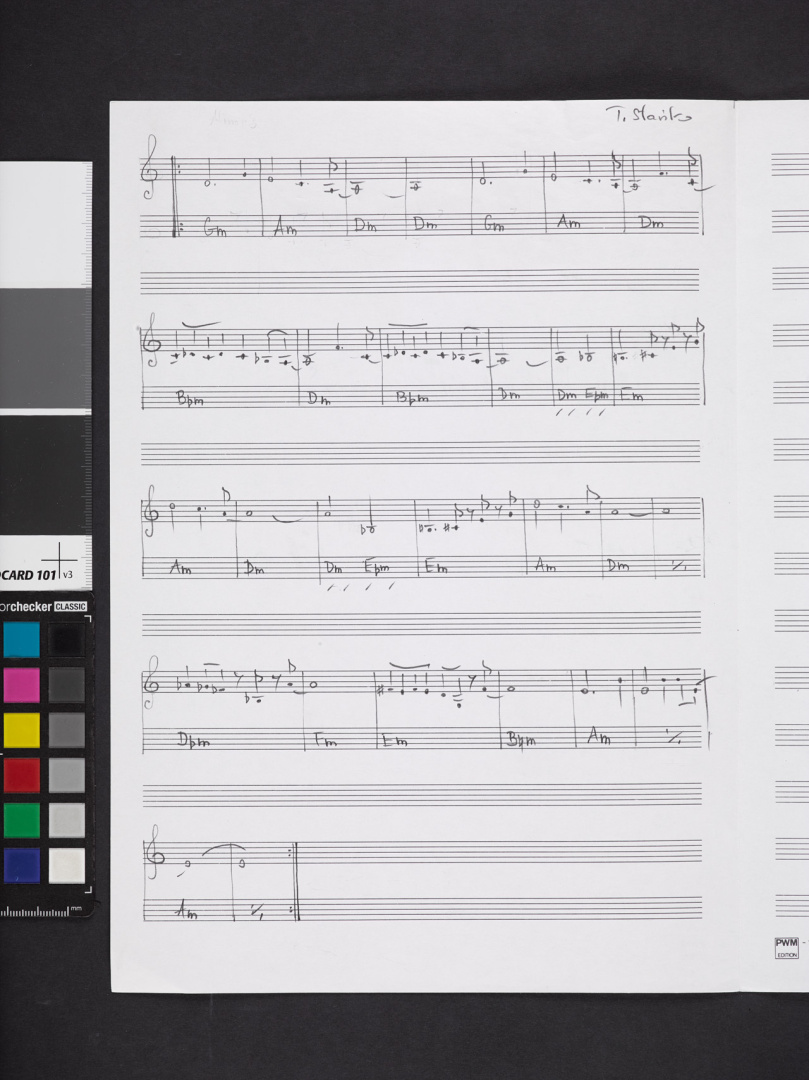Screen dimensions: 809x1080
Task: Select the cyan color checker patch
Action: tap(21, 640)
